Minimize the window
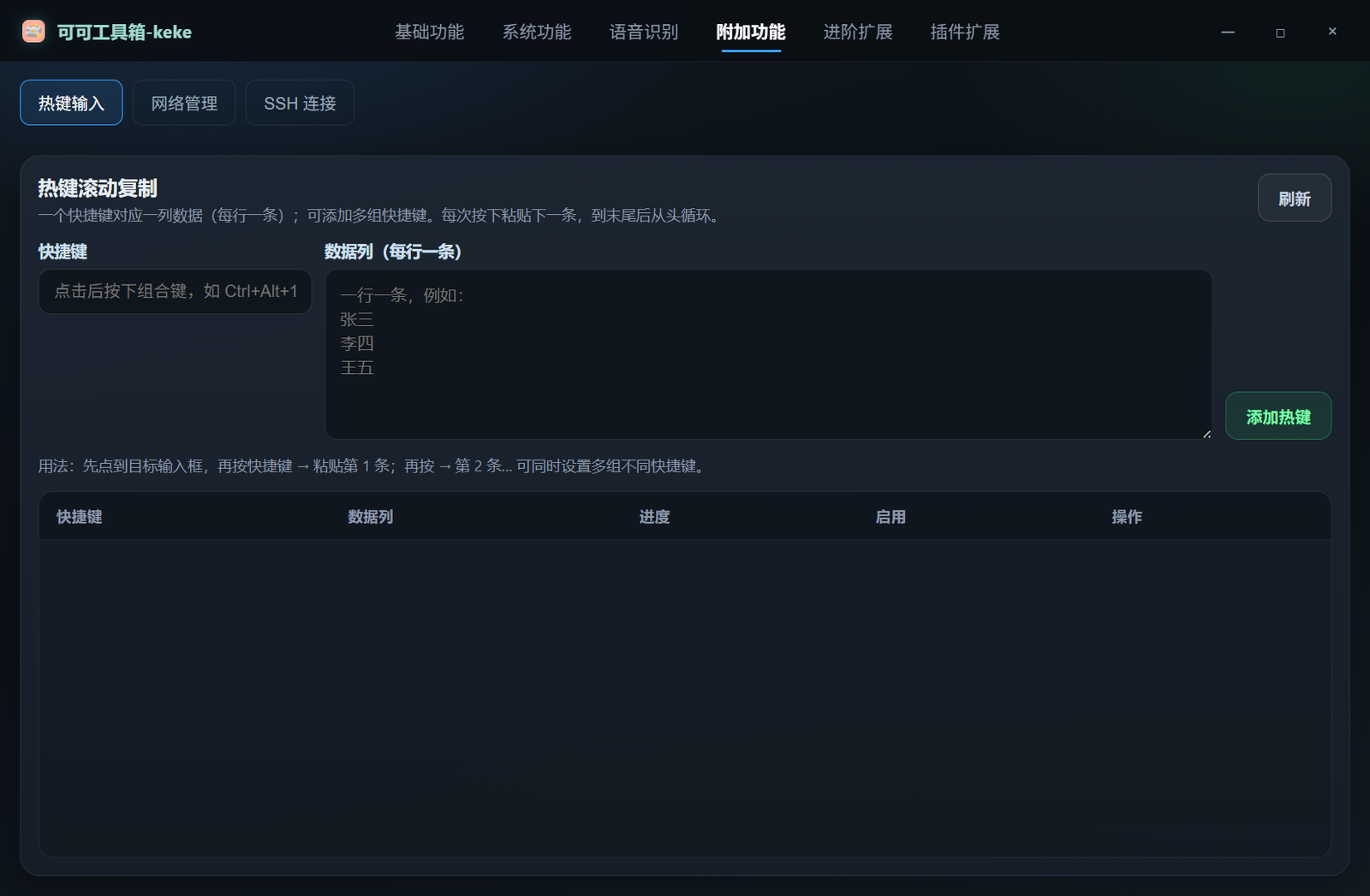This screenshot has width=1370, height=896. click(x=1228, y=32)
